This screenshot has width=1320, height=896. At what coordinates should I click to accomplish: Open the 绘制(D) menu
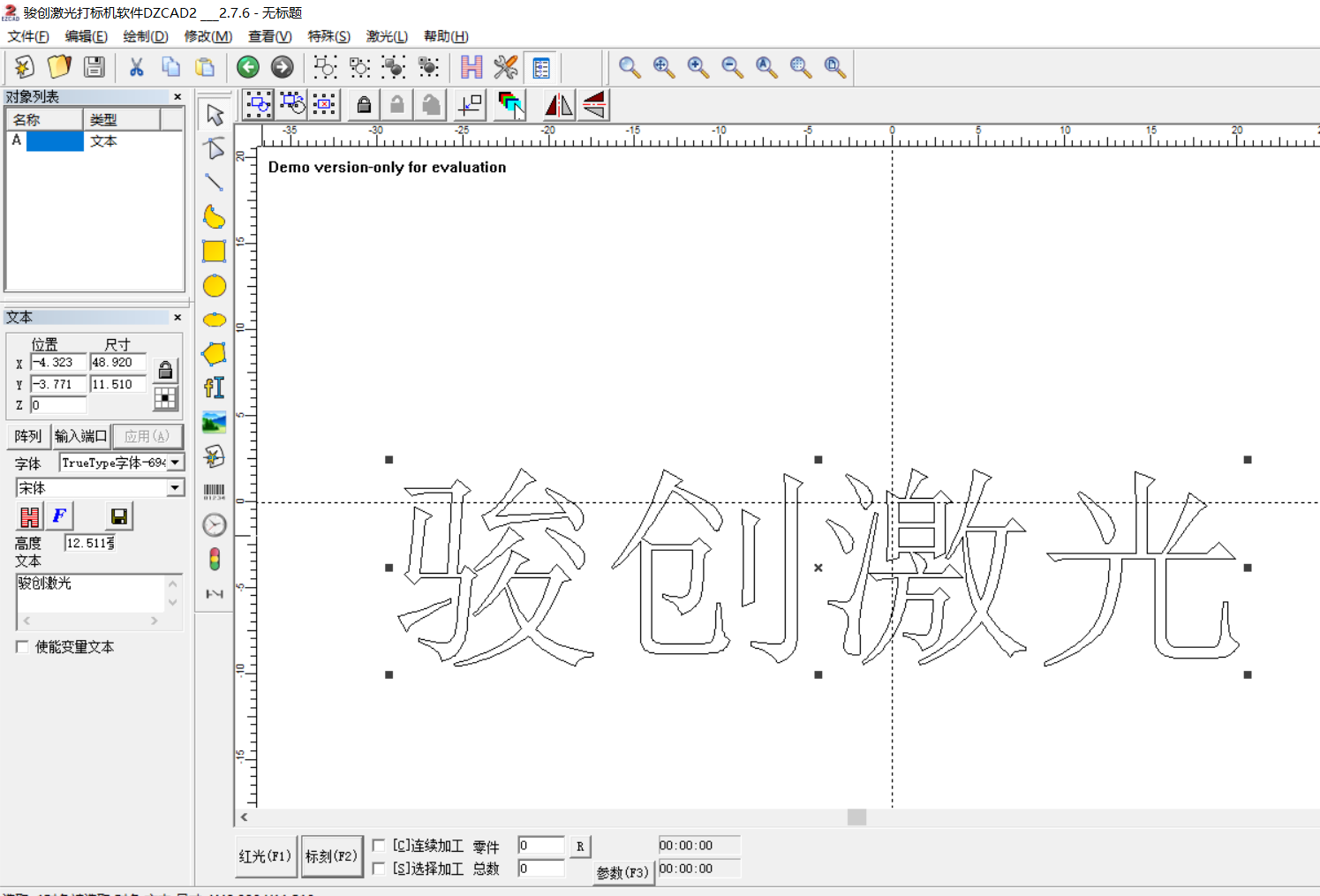146,36
